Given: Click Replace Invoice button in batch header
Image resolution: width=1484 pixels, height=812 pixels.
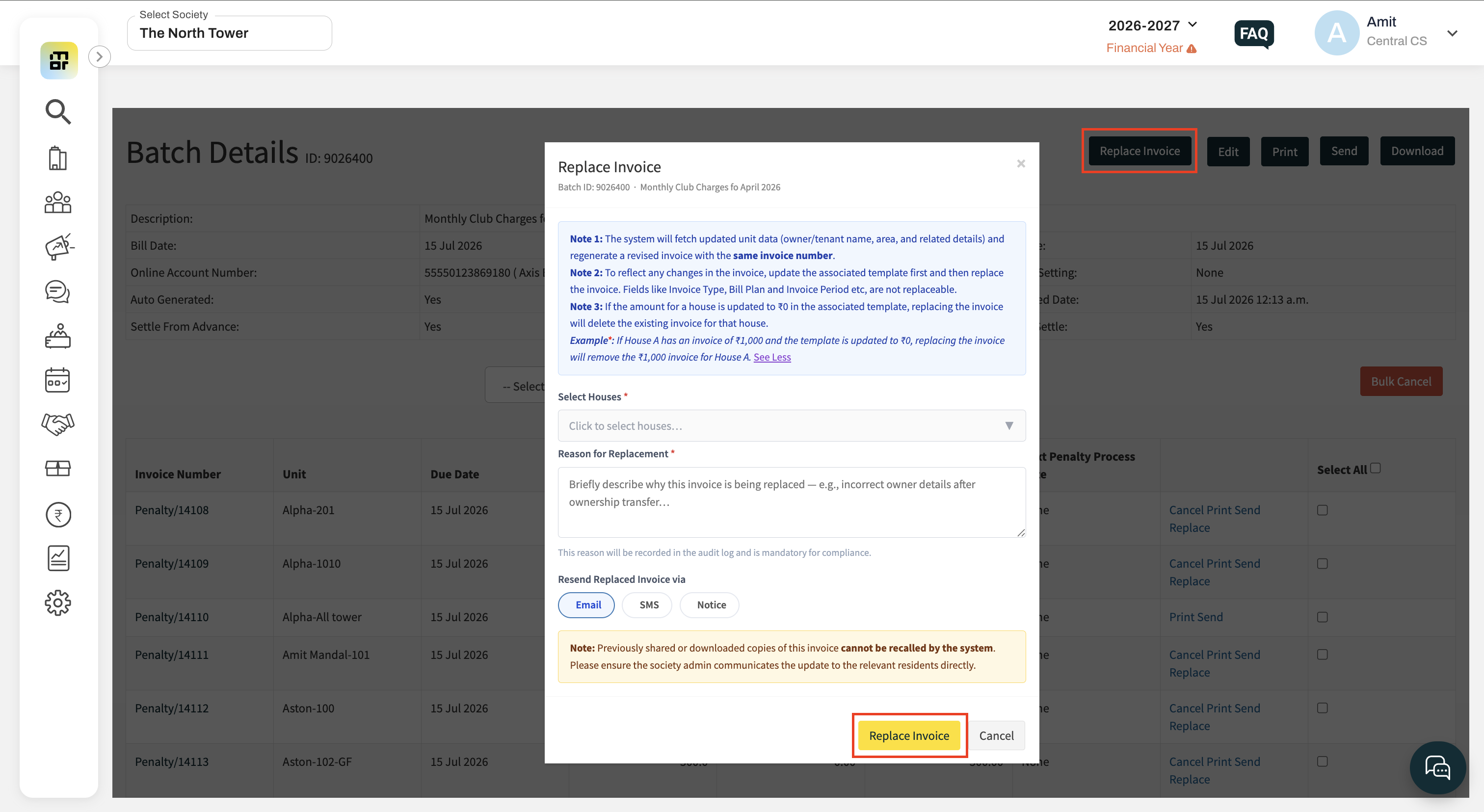Looking at the screenshot, I should [1139, 151].
